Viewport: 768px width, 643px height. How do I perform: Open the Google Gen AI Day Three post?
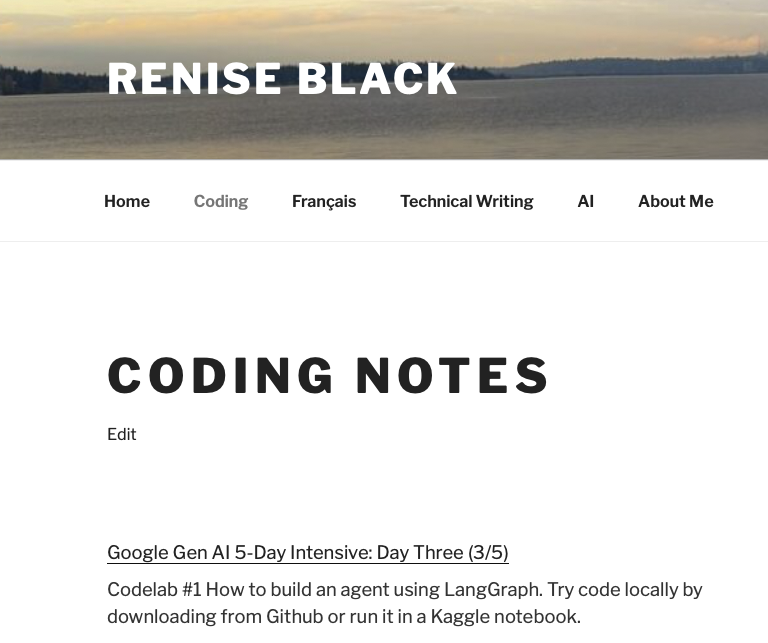tap(308, 552)
